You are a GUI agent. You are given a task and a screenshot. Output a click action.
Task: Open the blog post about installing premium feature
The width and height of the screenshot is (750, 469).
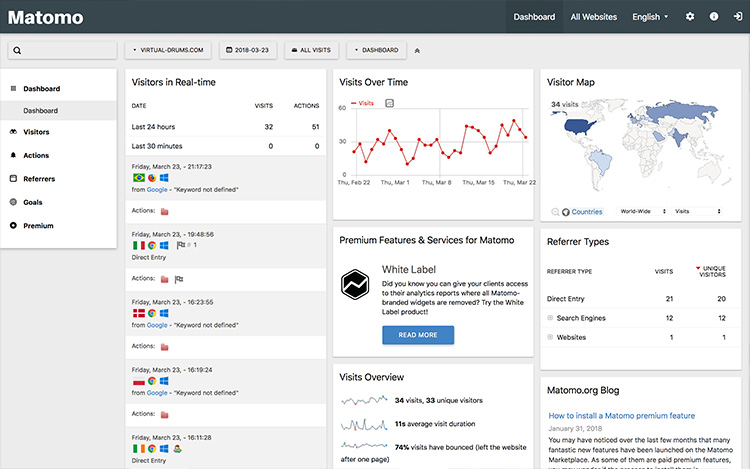click(x=621, y=416)
